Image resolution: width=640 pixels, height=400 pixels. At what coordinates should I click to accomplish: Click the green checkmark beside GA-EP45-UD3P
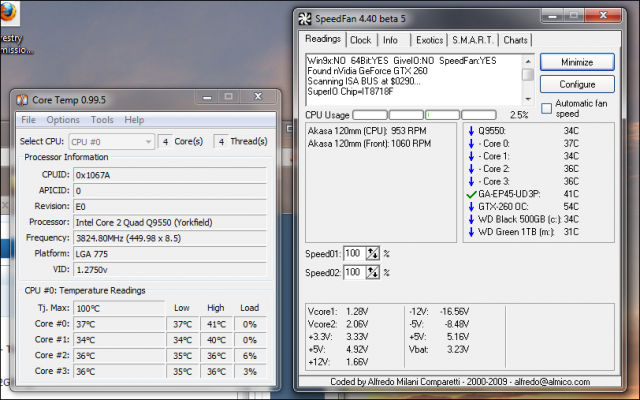tap(471, 194)
